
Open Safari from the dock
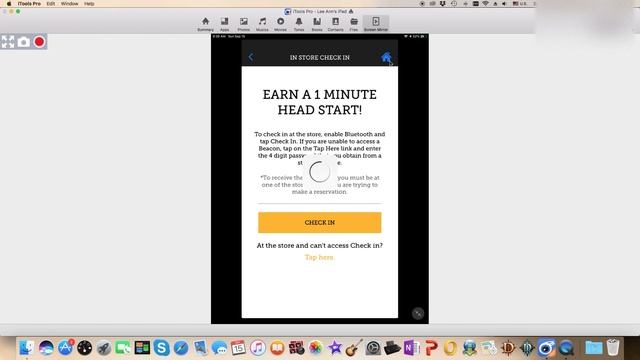[x=181, y=348]
